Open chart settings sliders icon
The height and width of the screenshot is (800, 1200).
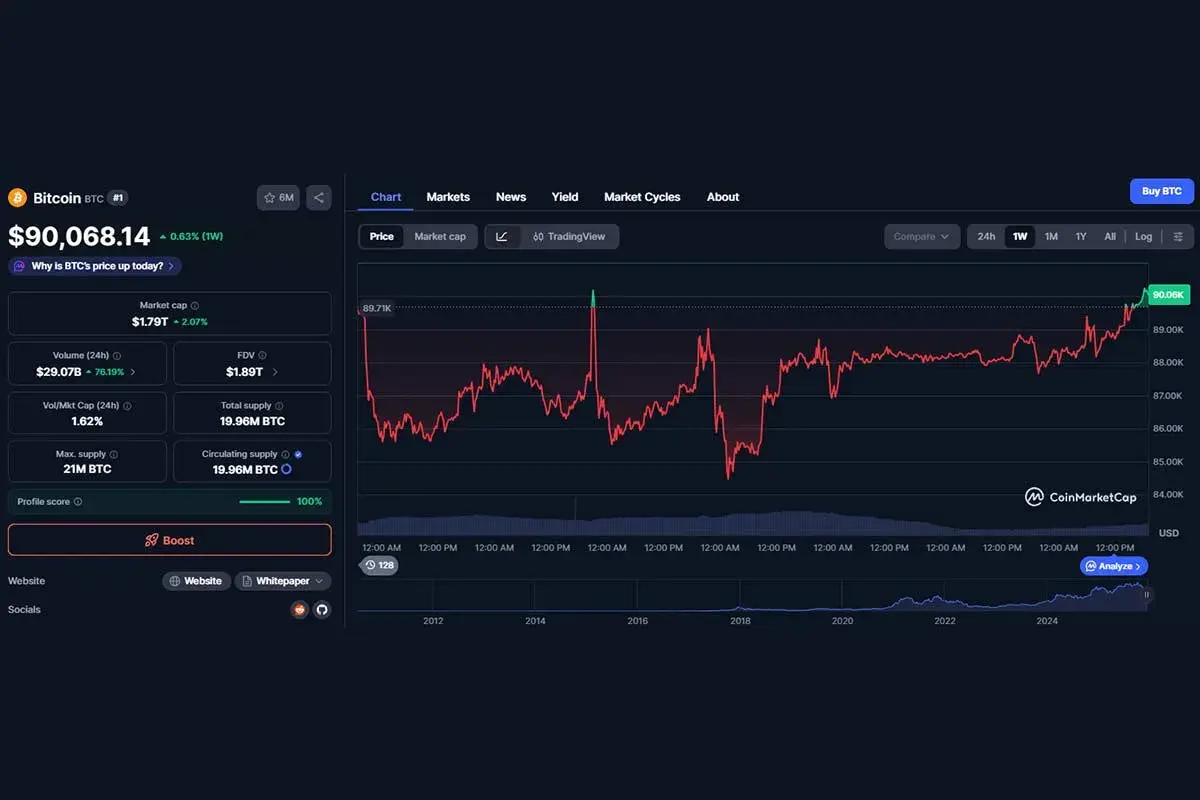click(x=1178, y=236)
